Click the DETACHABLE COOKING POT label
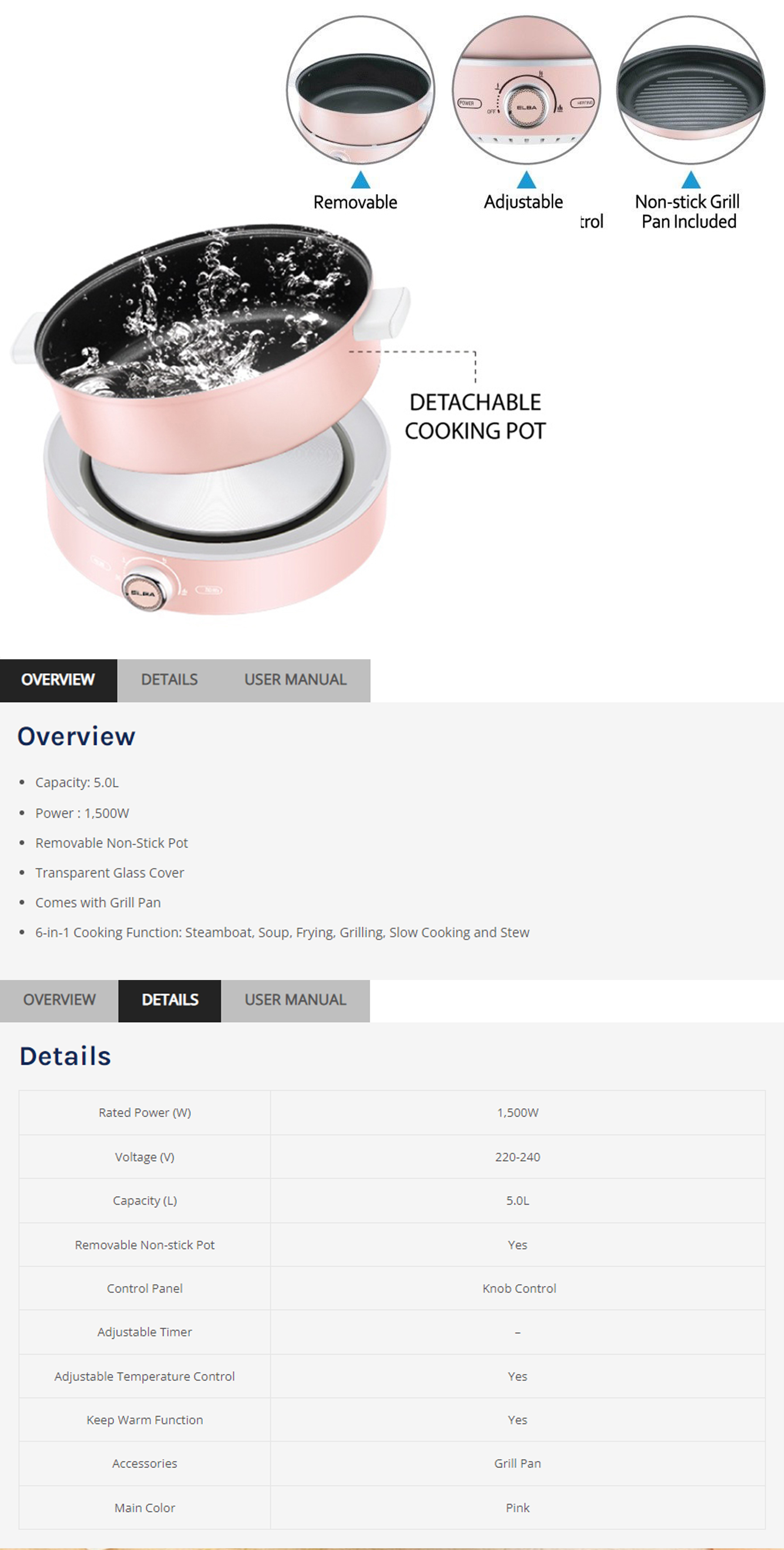784x1550 pixels. [x=475, y=417]
